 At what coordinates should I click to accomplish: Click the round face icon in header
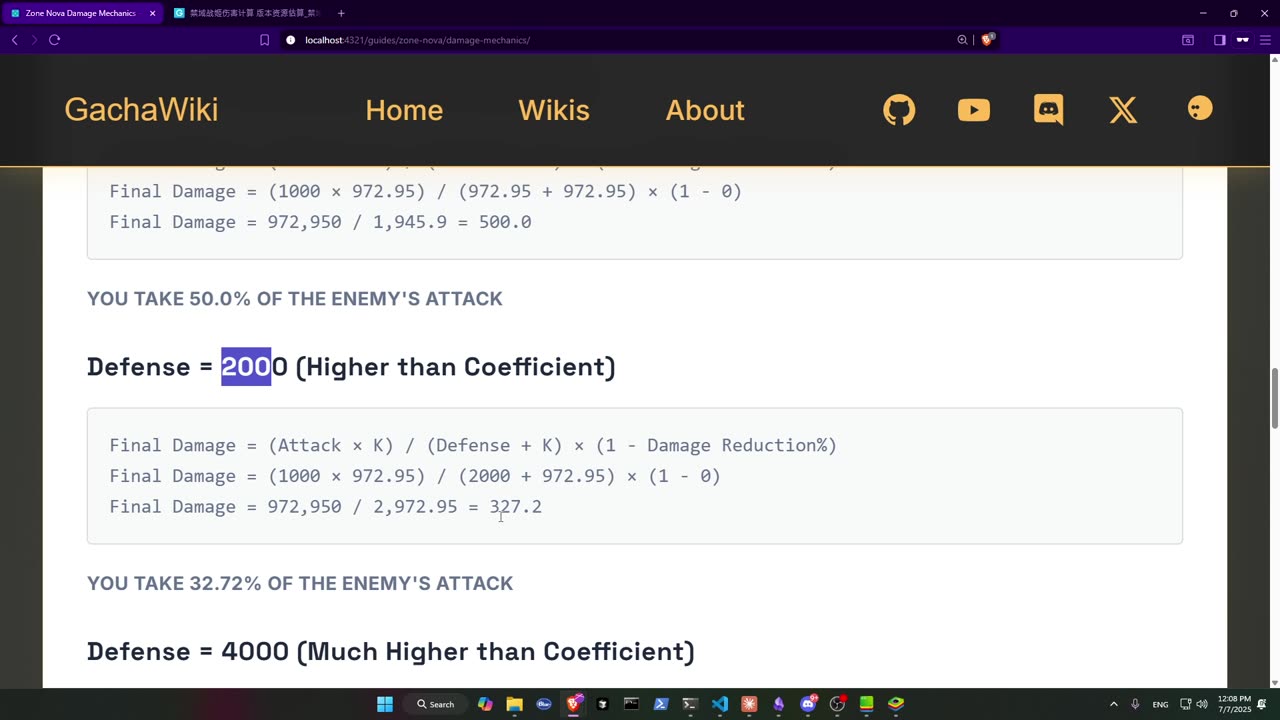click(1200, 108)
